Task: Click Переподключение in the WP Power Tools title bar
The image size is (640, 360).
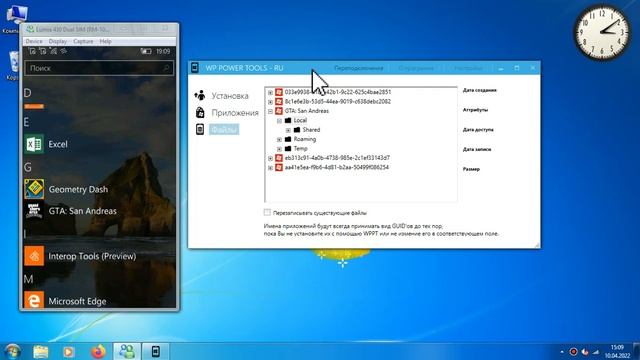Action: (358, 68)
